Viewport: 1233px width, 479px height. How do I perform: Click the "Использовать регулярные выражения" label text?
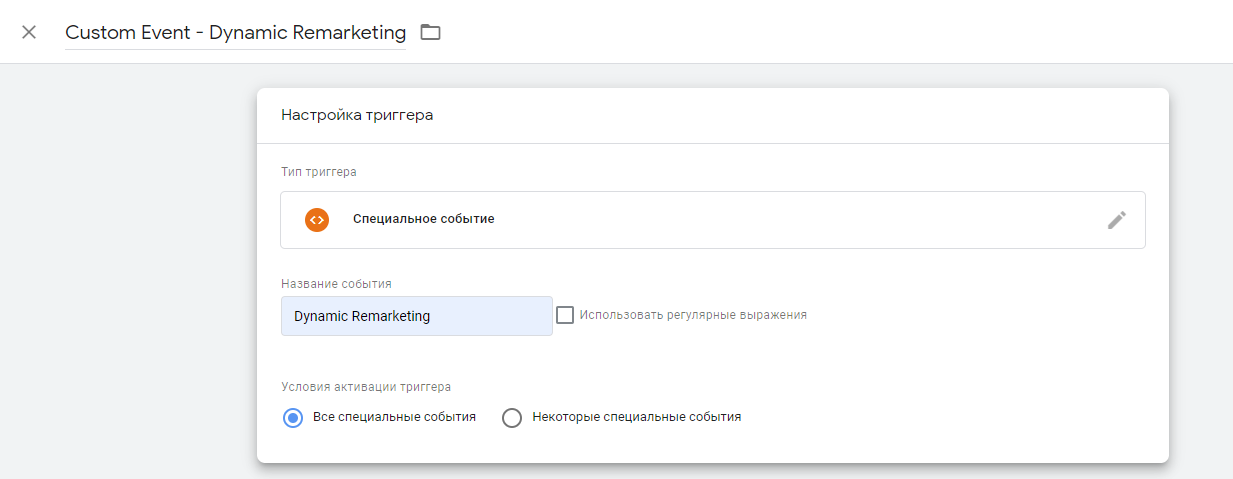click(x=693, y=315)
